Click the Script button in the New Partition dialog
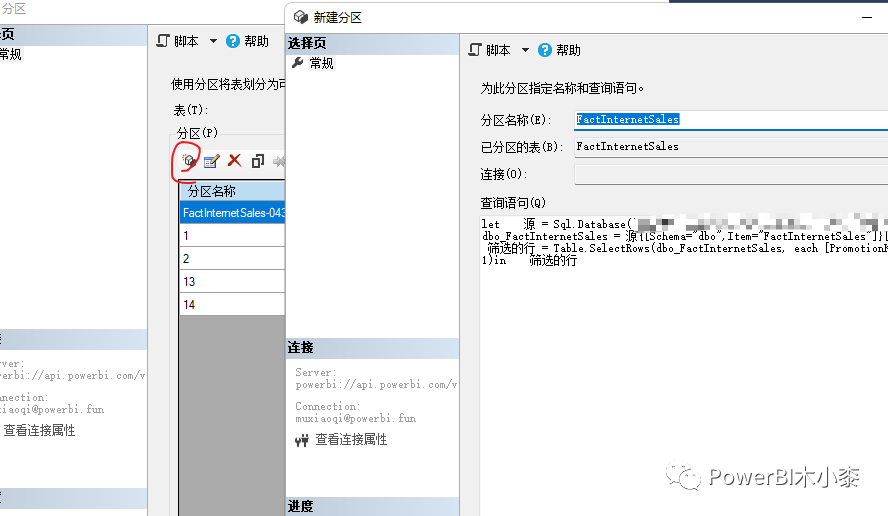 490,50
